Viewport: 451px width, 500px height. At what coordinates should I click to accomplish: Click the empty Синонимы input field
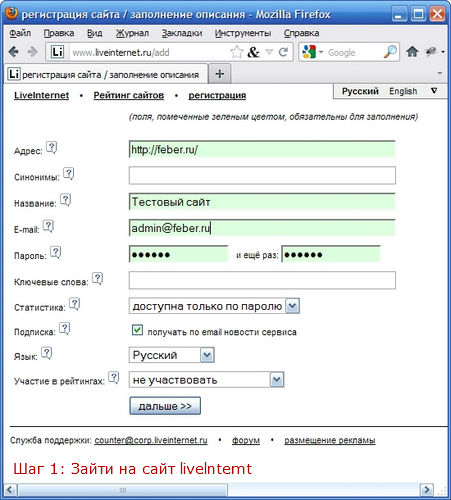pos(262,175)
